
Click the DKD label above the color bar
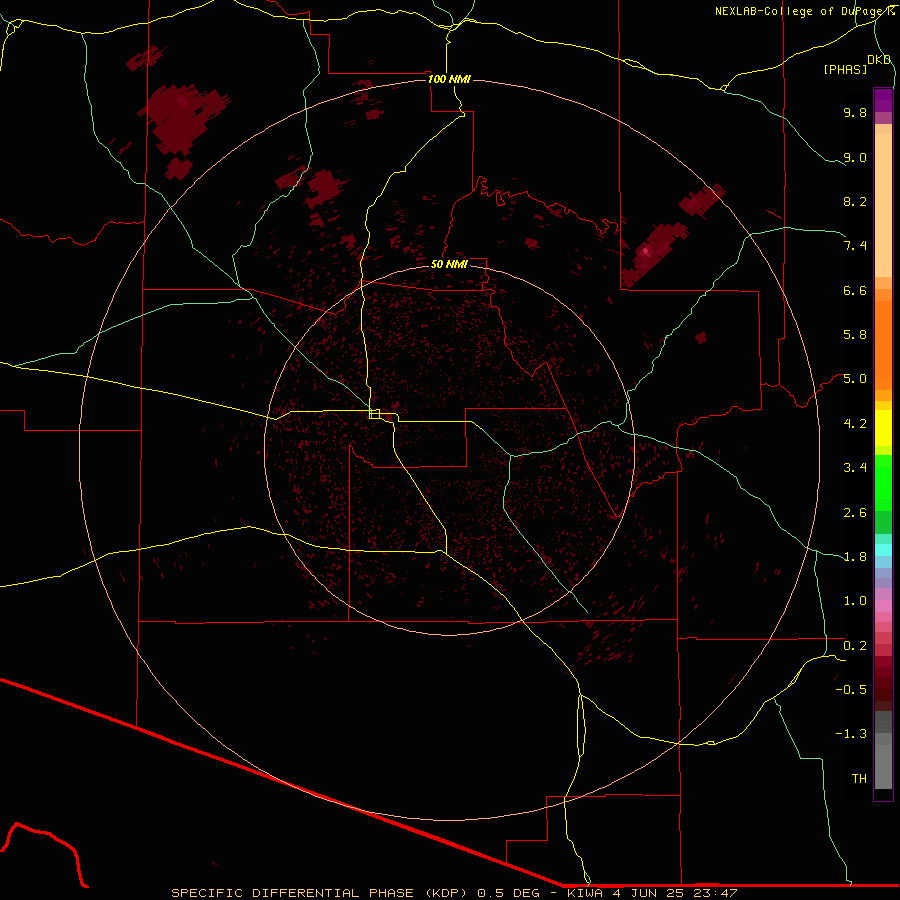click(x=879, y=60)
